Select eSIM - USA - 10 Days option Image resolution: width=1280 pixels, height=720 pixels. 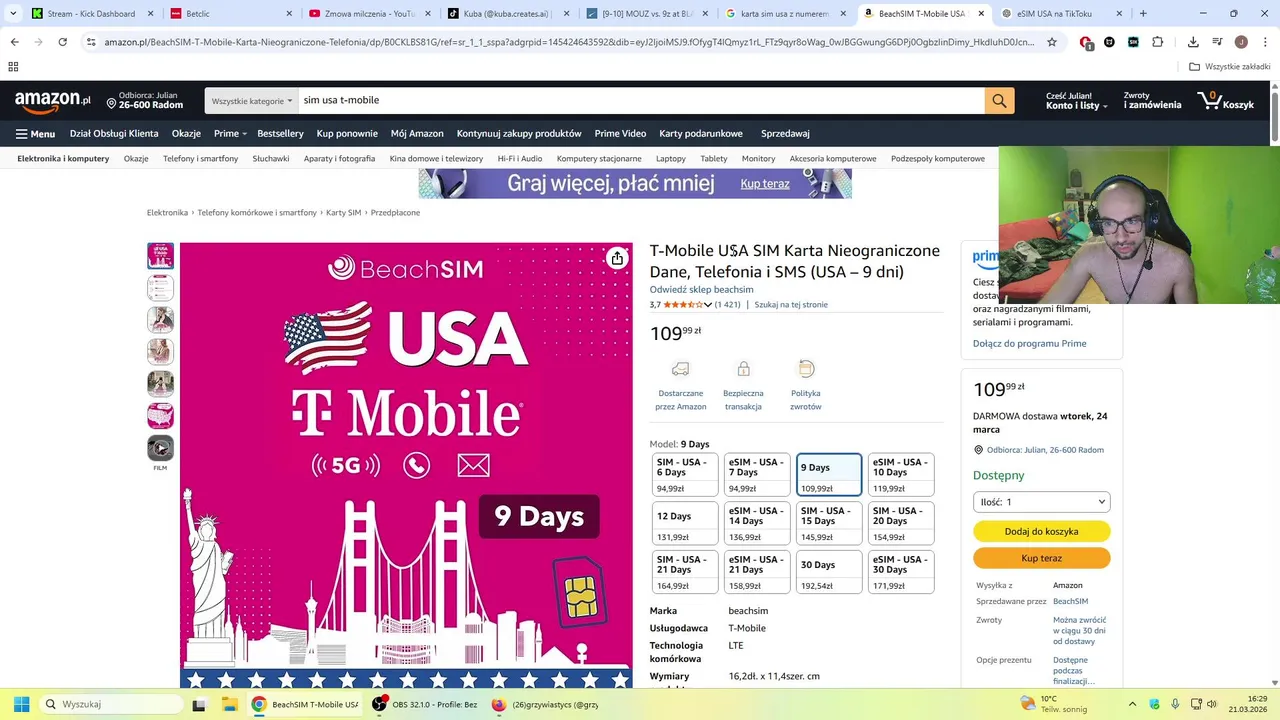pyautogui.click(x=901, y=475)
